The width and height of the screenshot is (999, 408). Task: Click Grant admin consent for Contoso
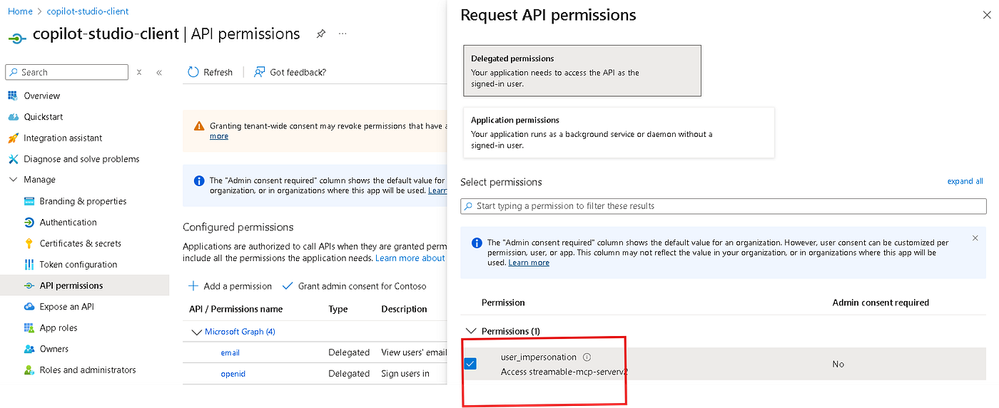click(x=354, y=286)
